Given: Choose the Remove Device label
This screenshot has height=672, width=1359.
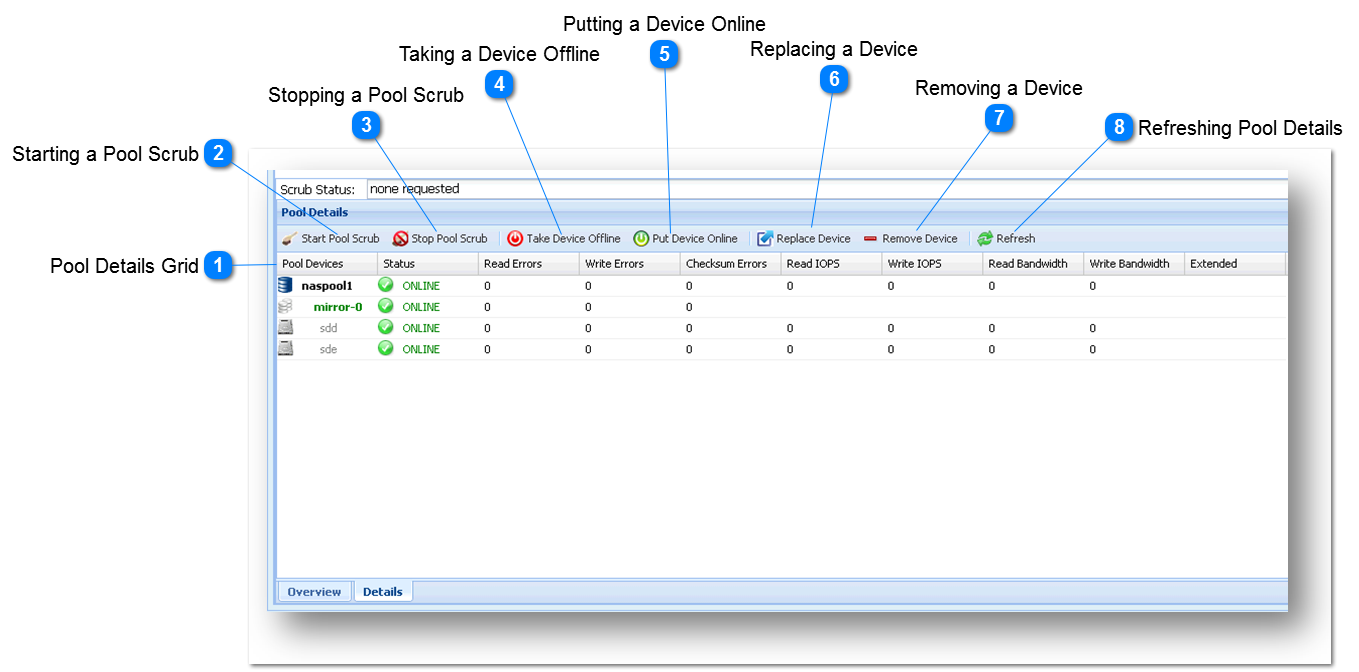Looking at the screenshot, I should point(919,239).
